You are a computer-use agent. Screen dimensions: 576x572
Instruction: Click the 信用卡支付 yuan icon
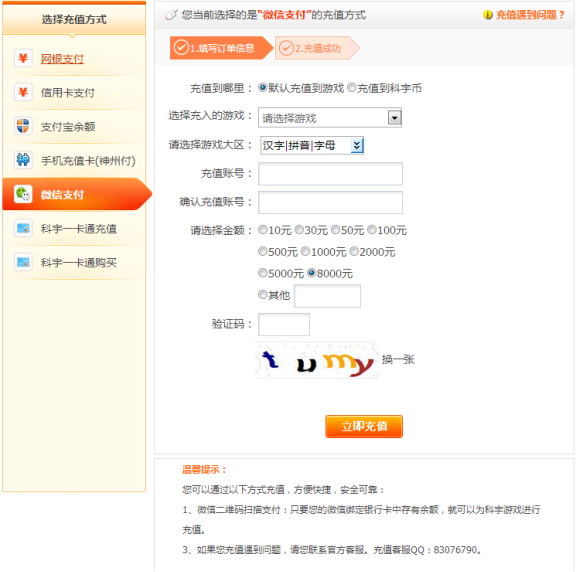click(x=23, y=92)
